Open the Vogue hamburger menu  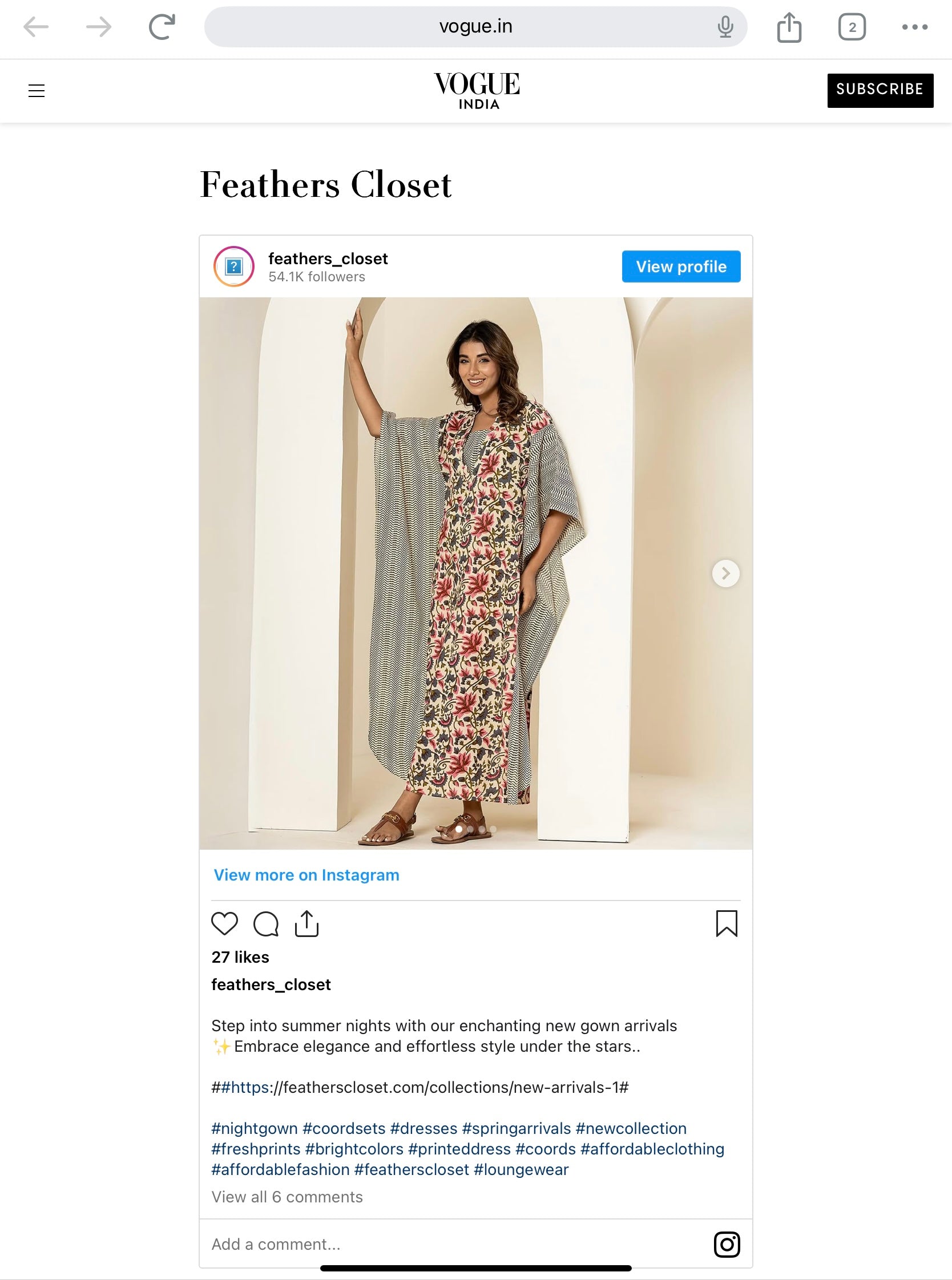click(37, 90)
